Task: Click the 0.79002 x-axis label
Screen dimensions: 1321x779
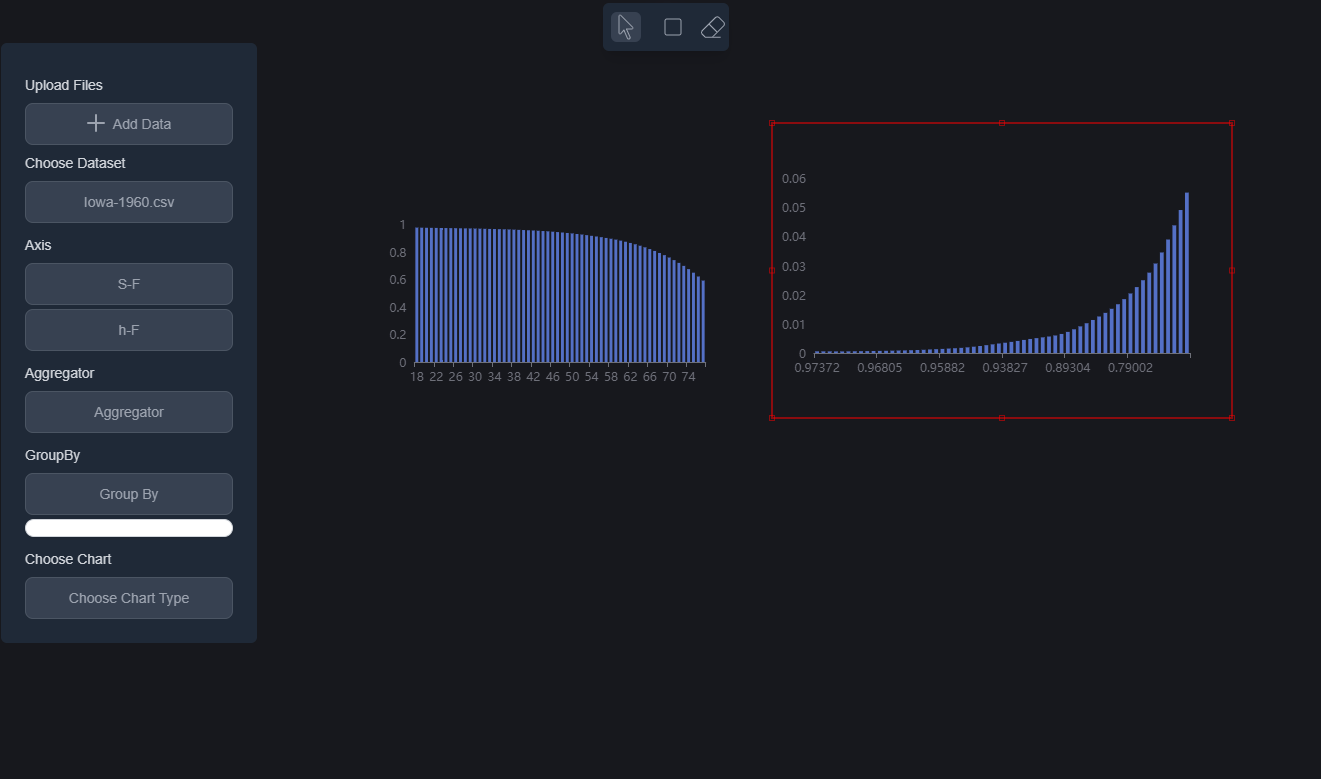Action: click(x=1130, y=368)
